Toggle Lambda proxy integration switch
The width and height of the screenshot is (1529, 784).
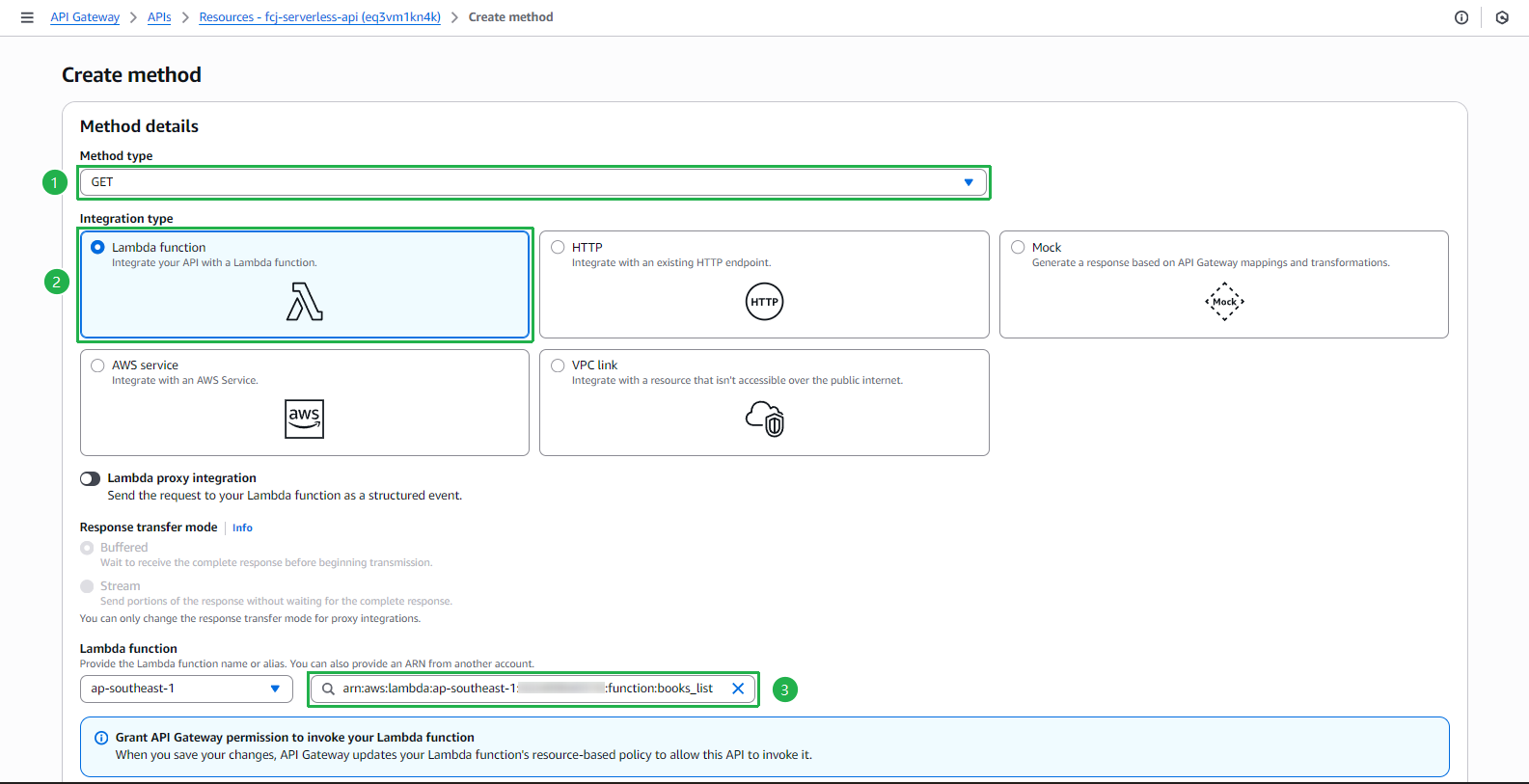pyautogui.click(x=91, y=478)
